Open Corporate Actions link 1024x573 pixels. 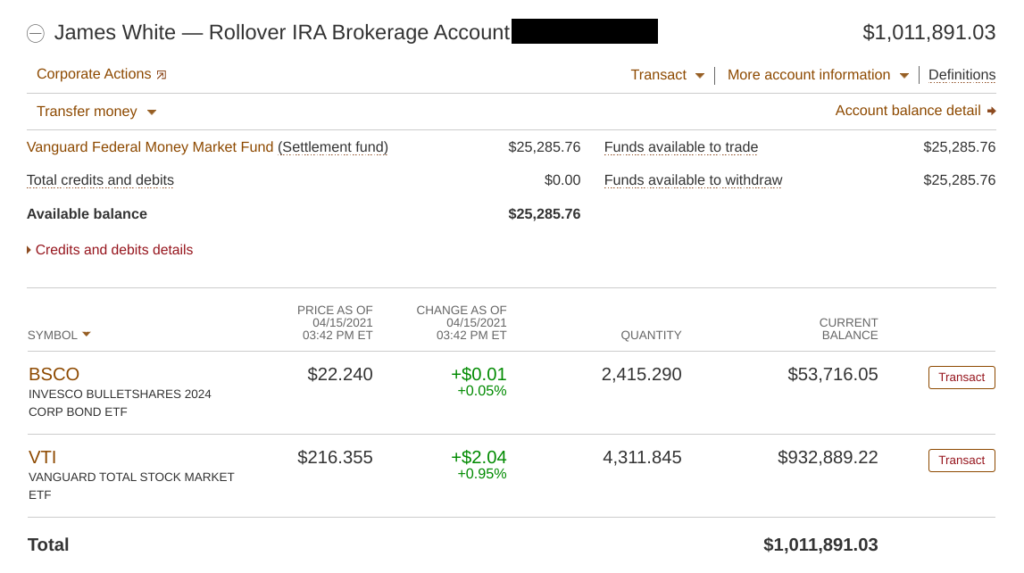tap(93, 74)
